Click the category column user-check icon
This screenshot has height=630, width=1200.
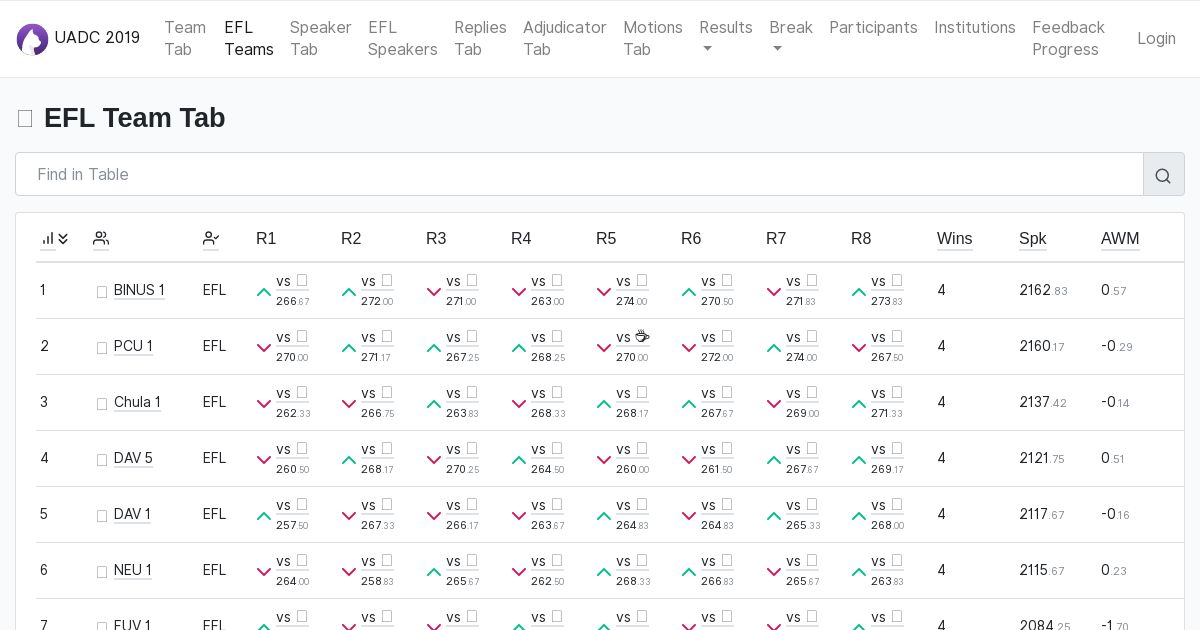click(210, 239)
